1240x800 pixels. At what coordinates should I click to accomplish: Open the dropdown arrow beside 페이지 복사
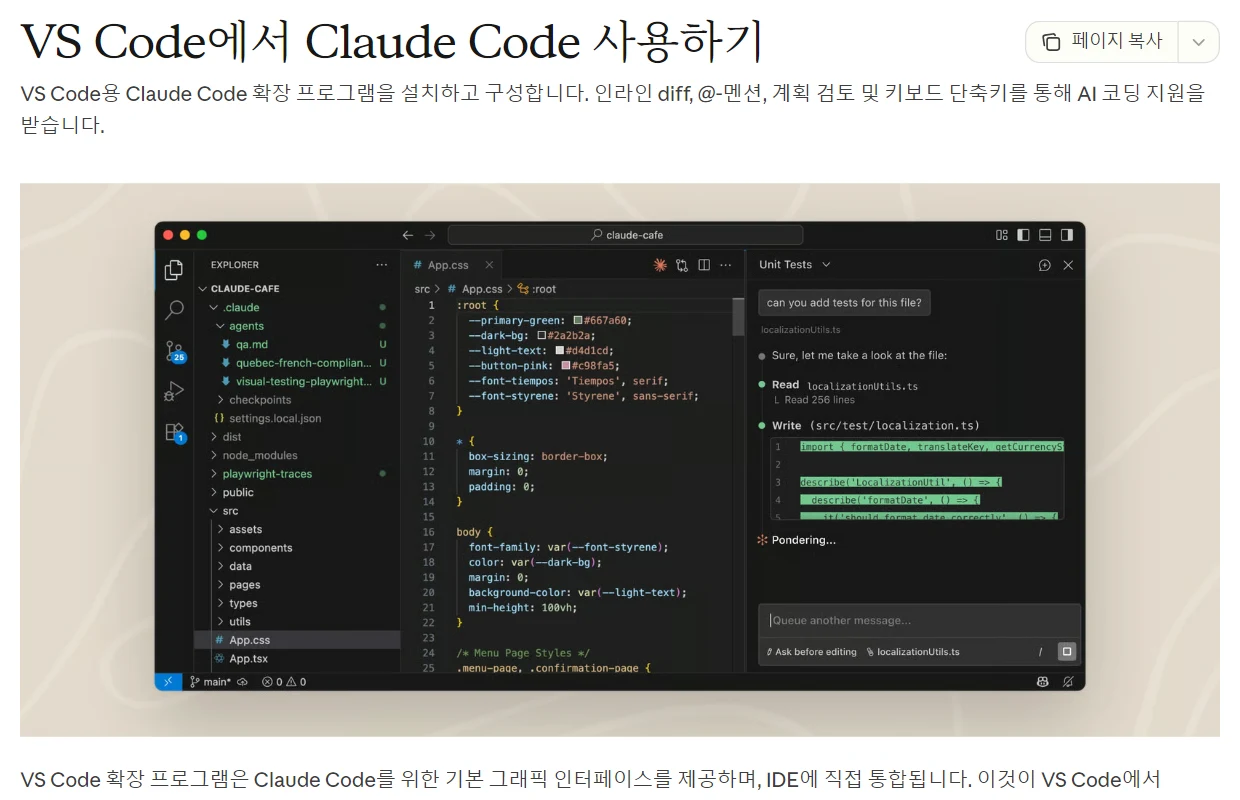pos(1198,42)
